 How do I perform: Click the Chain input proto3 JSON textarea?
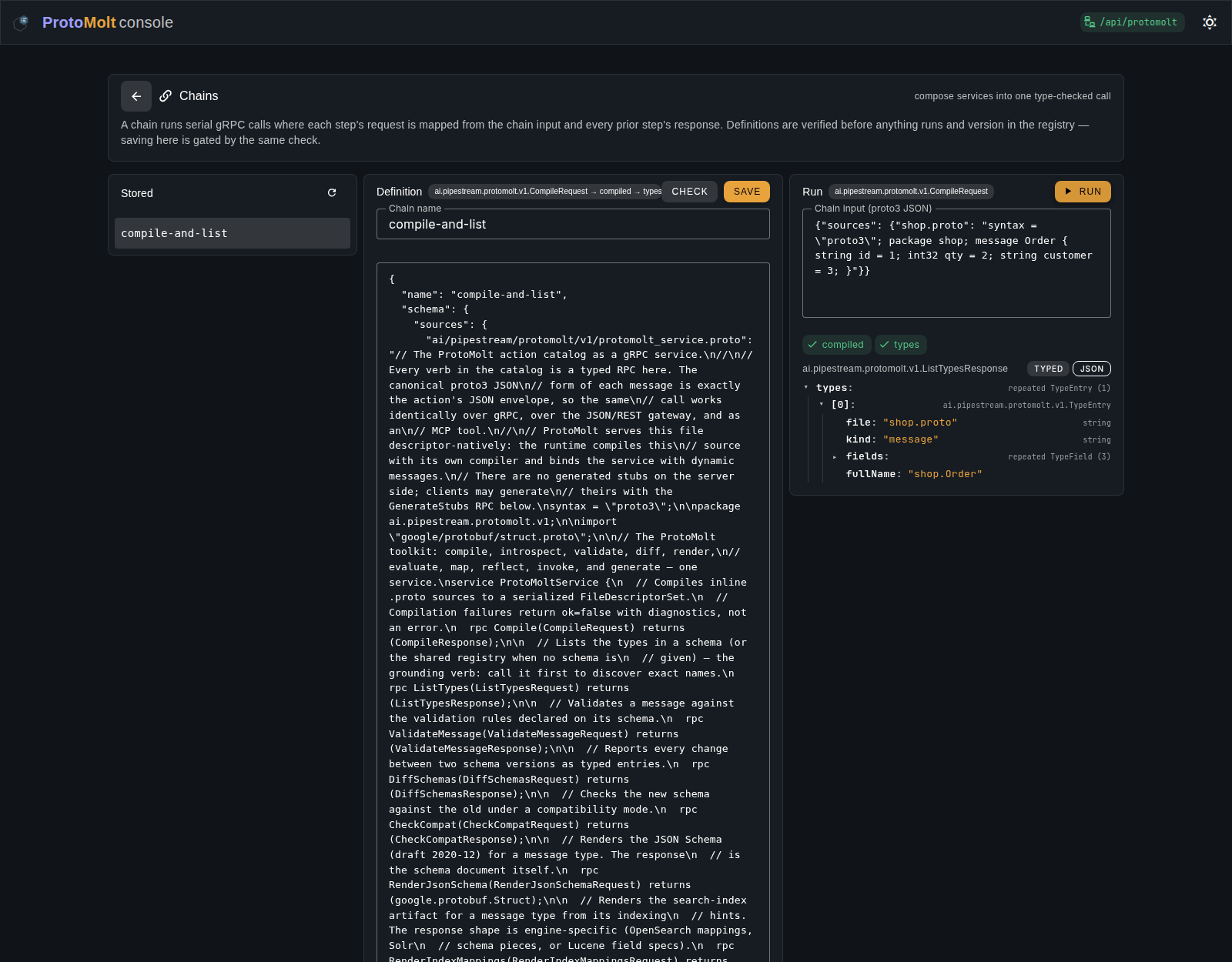[956, 263]
